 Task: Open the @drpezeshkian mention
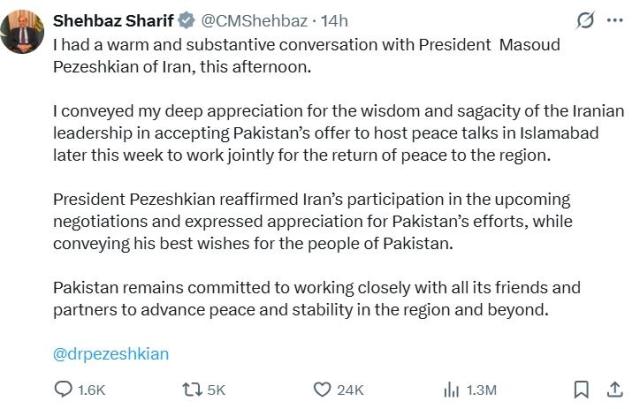pyautogui.click(x=111, y=353)
